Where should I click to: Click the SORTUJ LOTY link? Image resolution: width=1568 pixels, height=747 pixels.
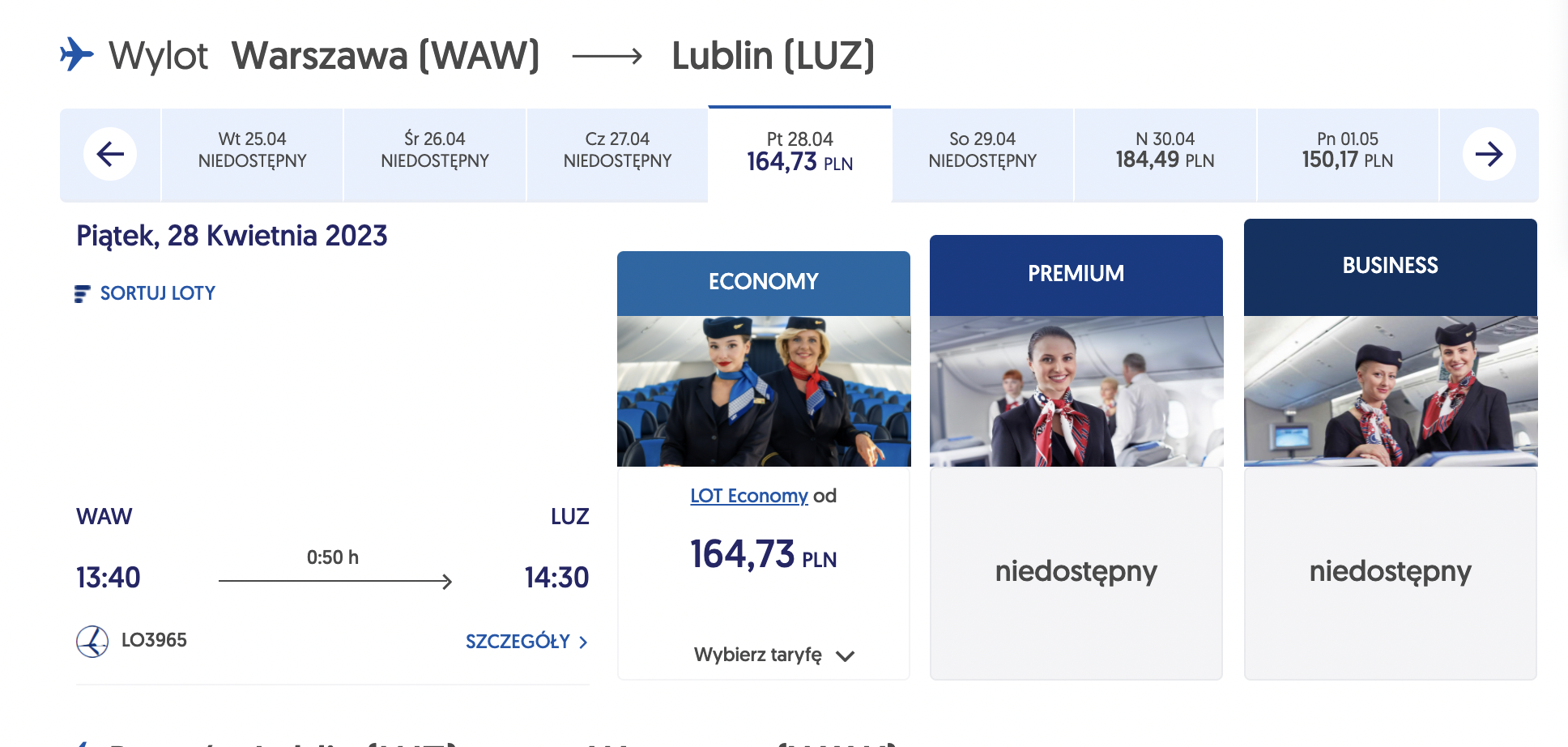coord(157,293)
